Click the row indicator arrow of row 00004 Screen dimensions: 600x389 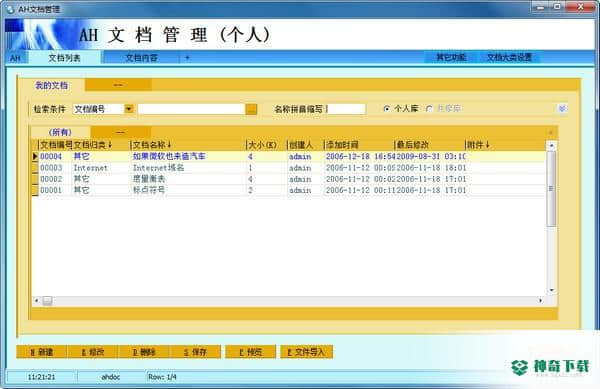pos(35,156)
